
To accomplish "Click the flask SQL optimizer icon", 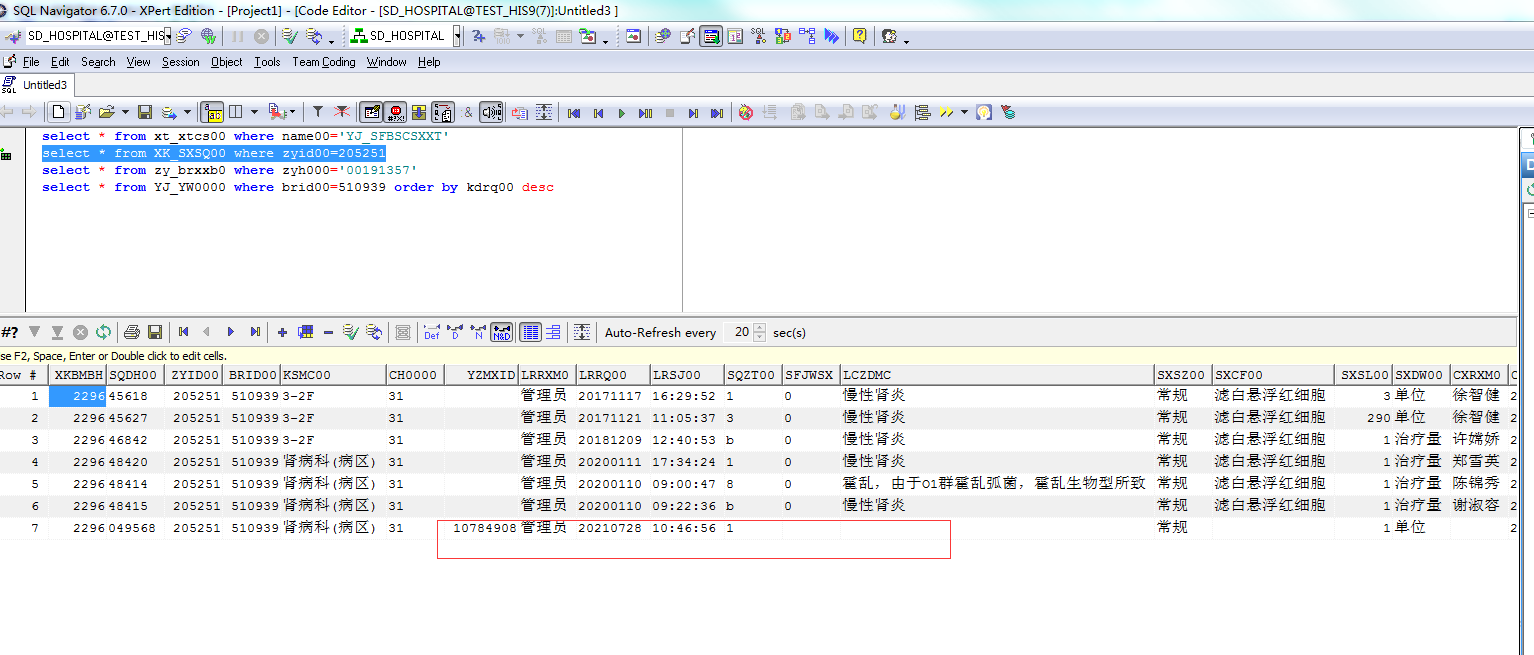I will click(x=897, y=113).
